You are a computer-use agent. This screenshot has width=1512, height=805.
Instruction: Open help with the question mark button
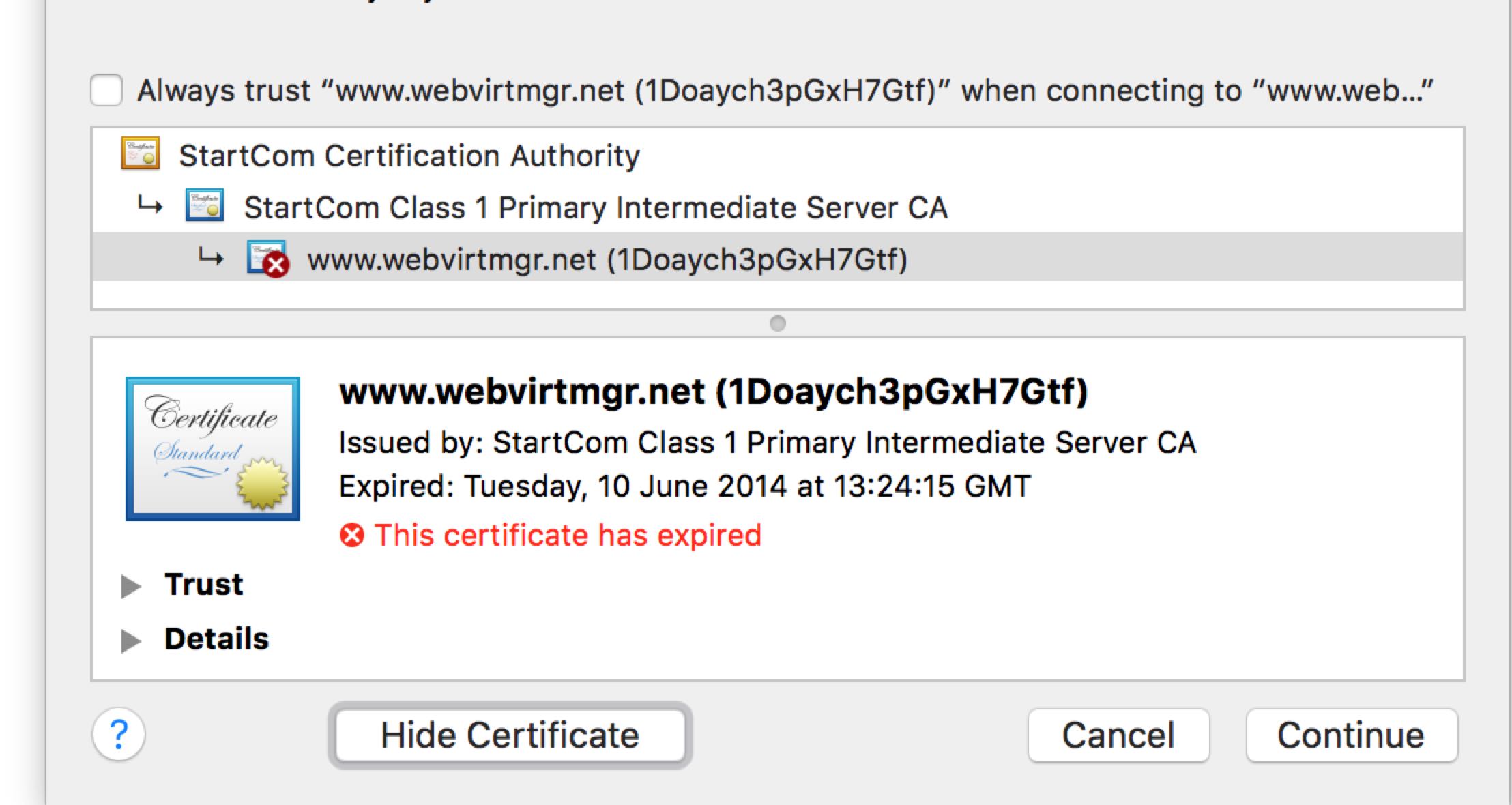click(x=119, y=734)
